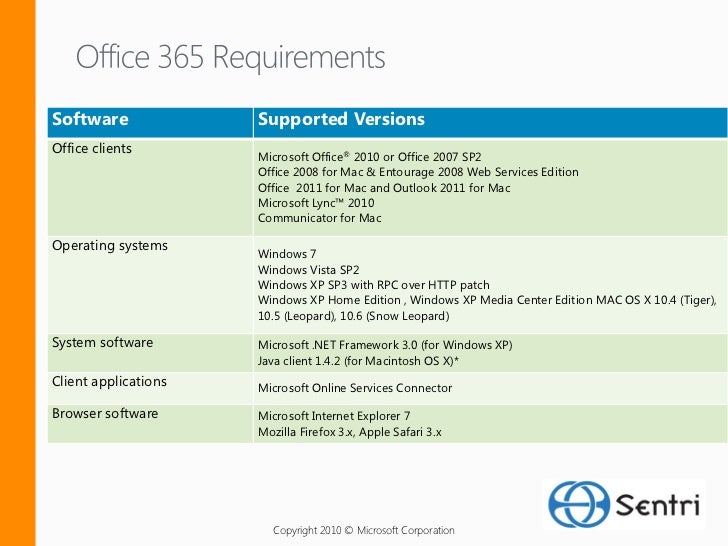Click Microsoft Online Services Connector text

[x=355, y=388]
